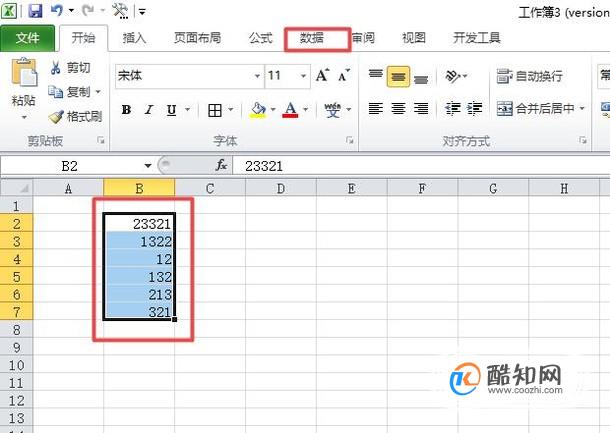This screenshot has height=433, width=610.
Task: Select Top Align icon
Action: pos(375,75)
